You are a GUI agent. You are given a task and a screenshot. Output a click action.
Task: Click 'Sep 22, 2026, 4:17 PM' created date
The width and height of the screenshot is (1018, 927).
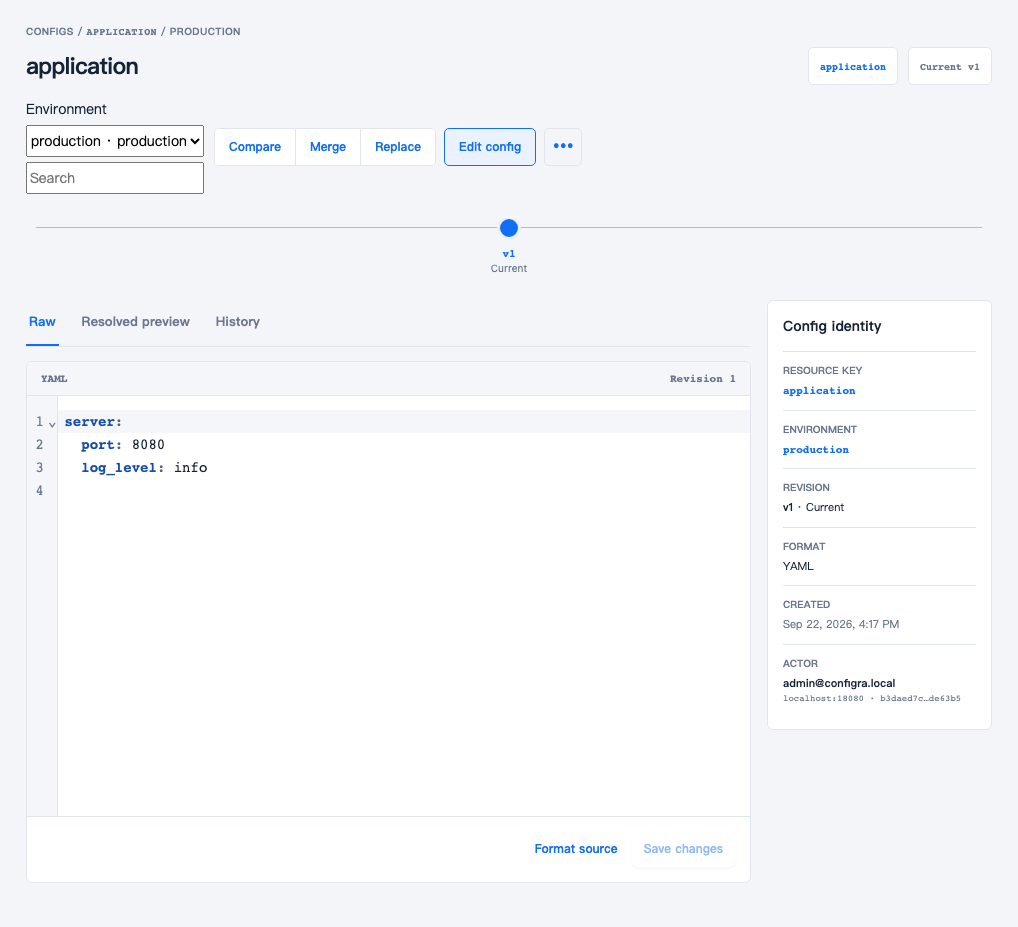tap(841, 624)
